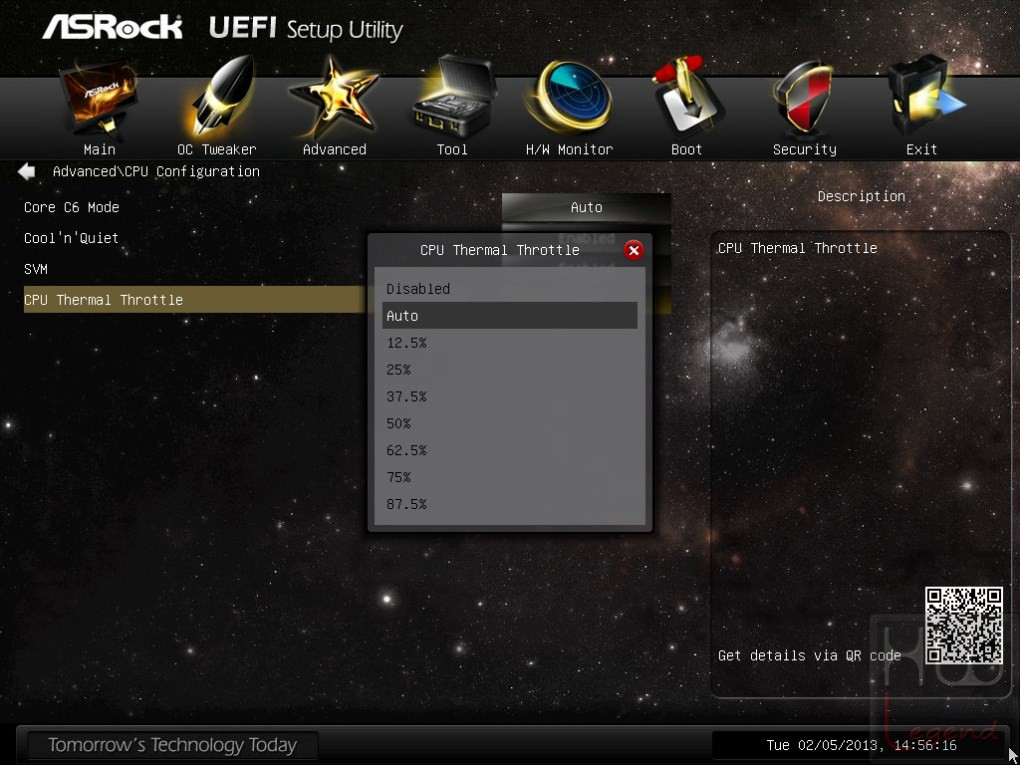Open the Core C6 Mode Auto dropdown
The width and height of the screenshot is (1020, 765).
pyautogui.click(x=586, y=208)
